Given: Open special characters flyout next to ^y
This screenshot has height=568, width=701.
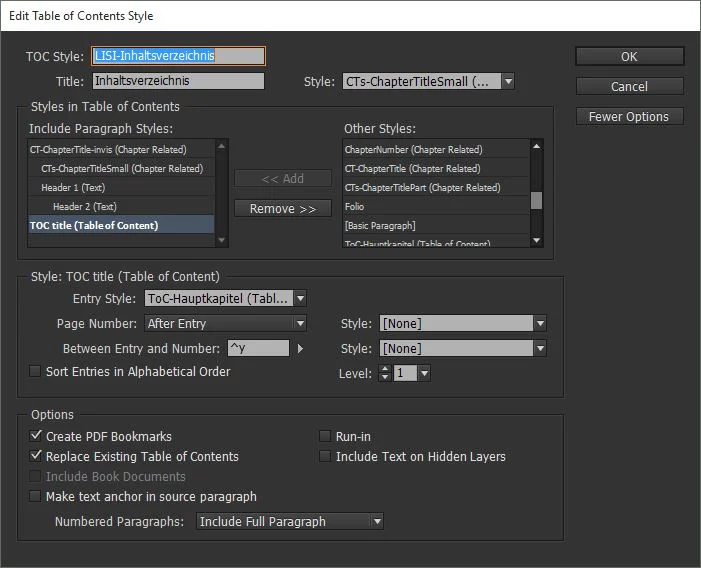Looking at the screenshot, I should pos(300,349).
